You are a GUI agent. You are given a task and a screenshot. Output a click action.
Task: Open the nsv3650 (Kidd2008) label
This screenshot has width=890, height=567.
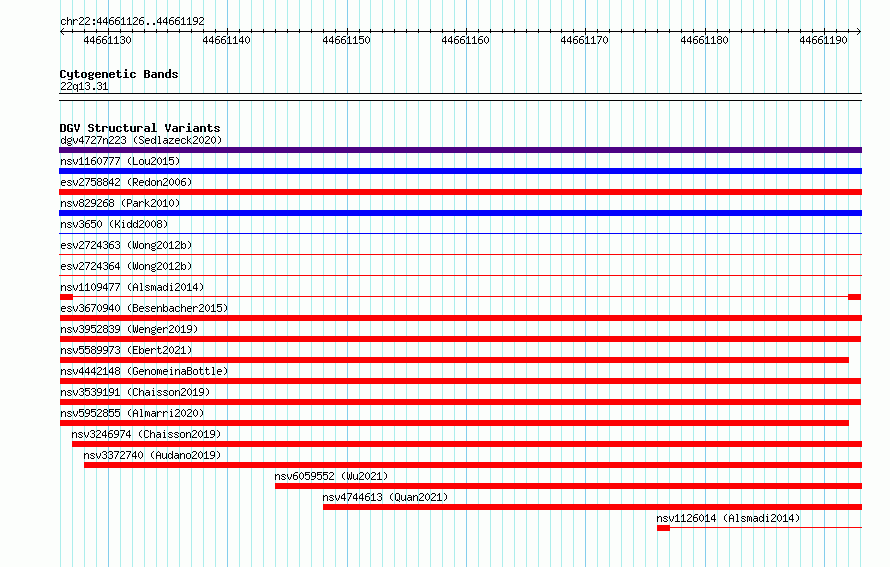(114, 224)
